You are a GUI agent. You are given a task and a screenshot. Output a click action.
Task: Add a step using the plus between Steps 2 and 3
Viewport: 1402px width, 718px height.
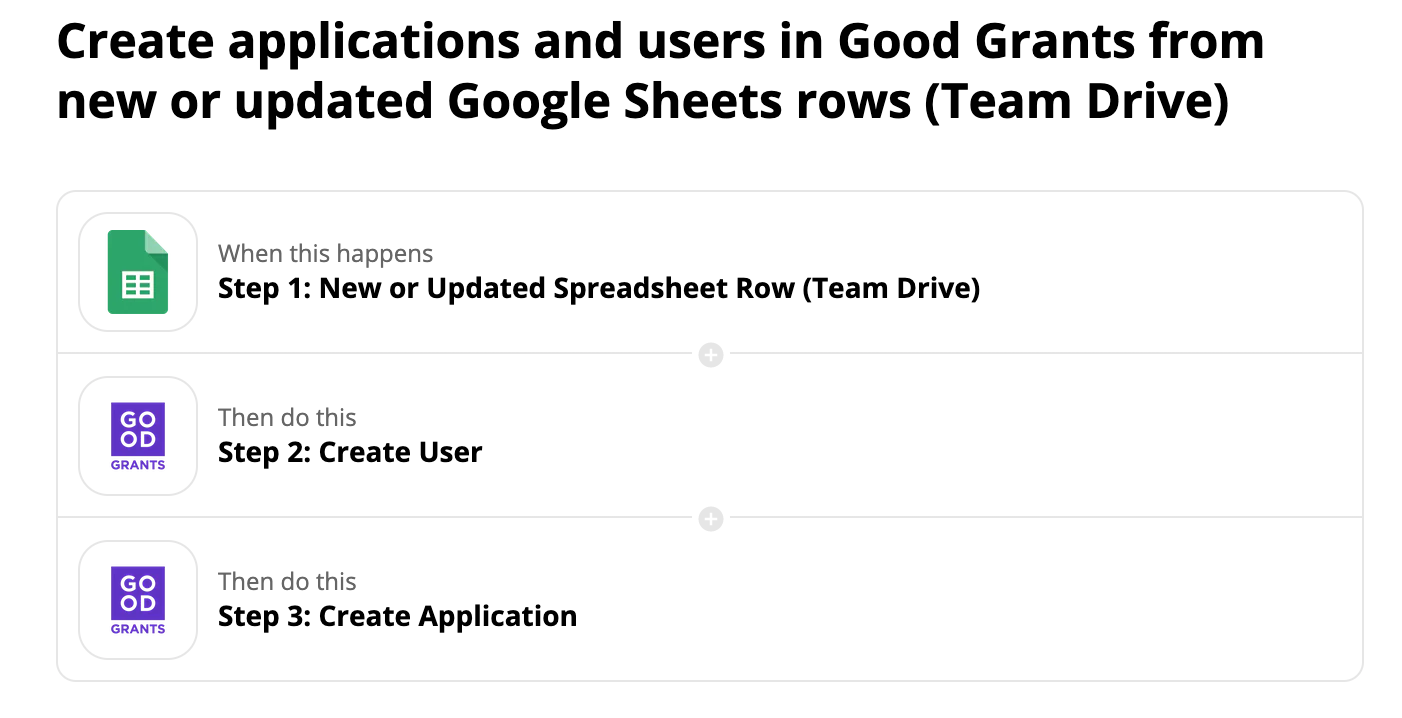click(710, 519)
